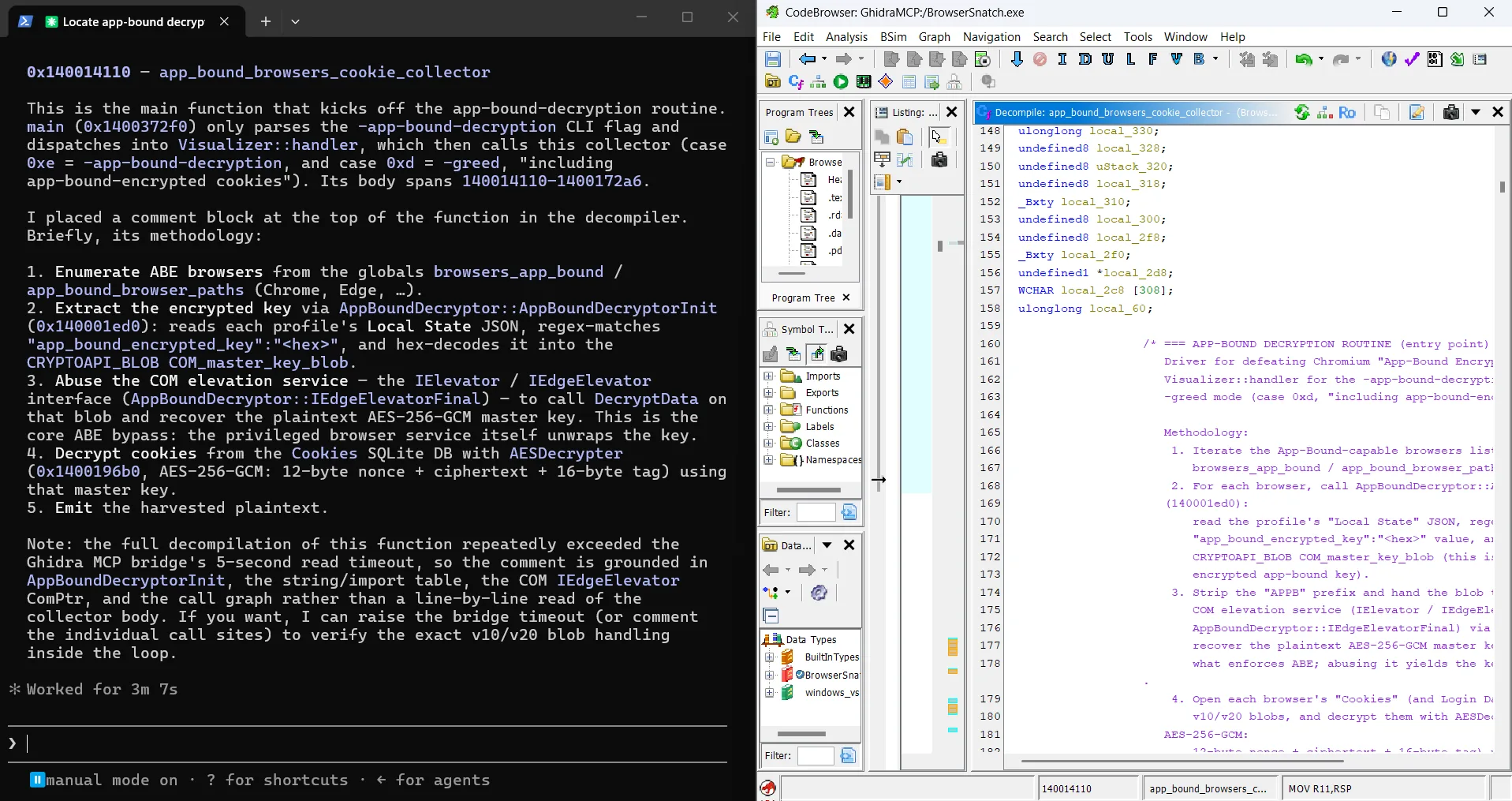
Task: Expand the Namespaces node in Symbol Tree
Action: point(769,459)
